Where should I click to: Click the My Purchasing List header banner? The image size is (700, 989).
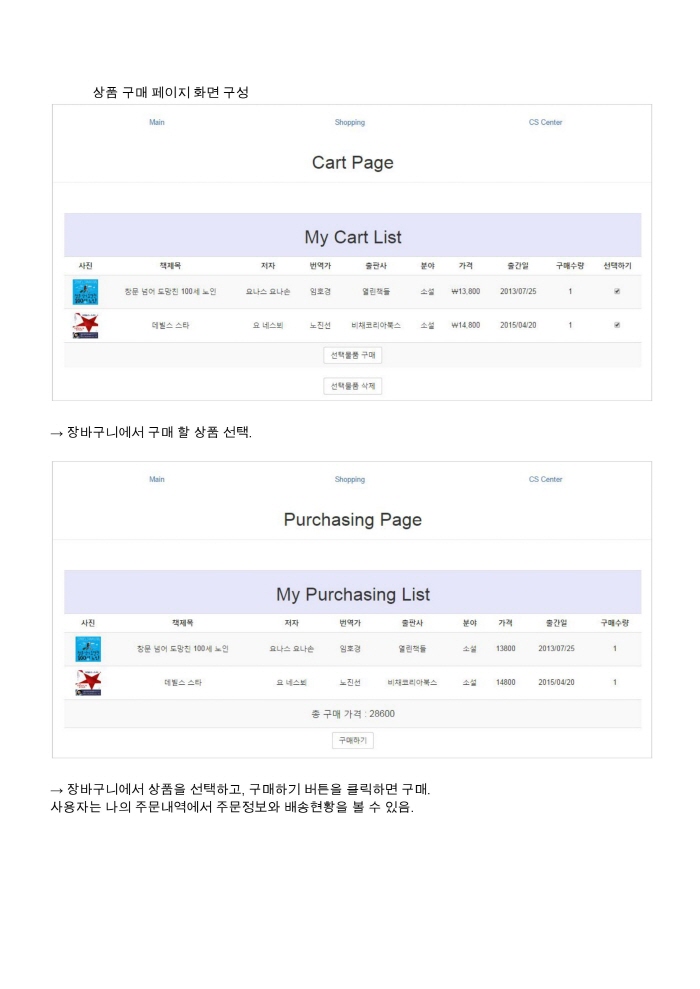353,592
